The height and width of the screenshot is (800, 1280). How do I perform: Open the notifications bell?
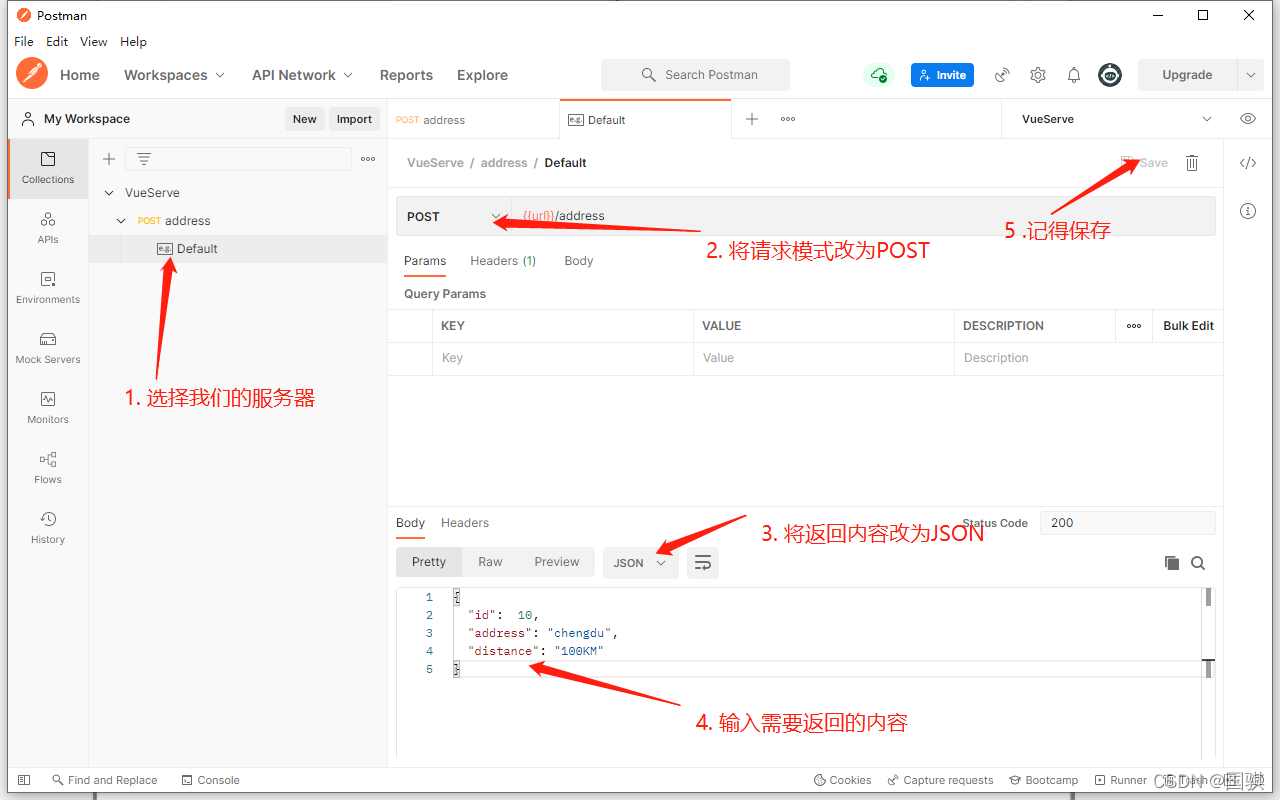coord(1074,75)
